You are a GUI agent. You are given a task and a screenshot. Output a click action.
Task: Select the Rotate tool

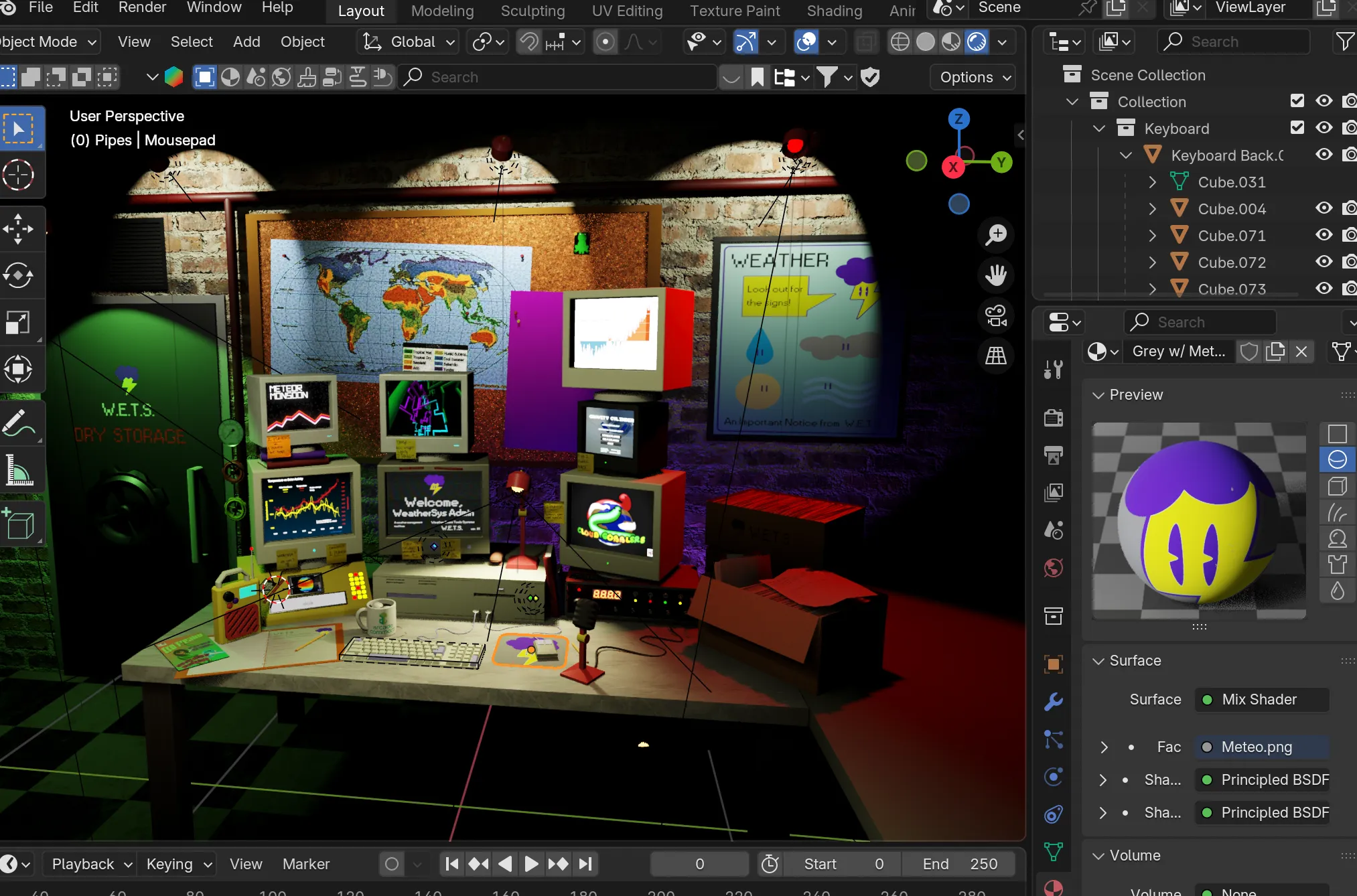18,275
